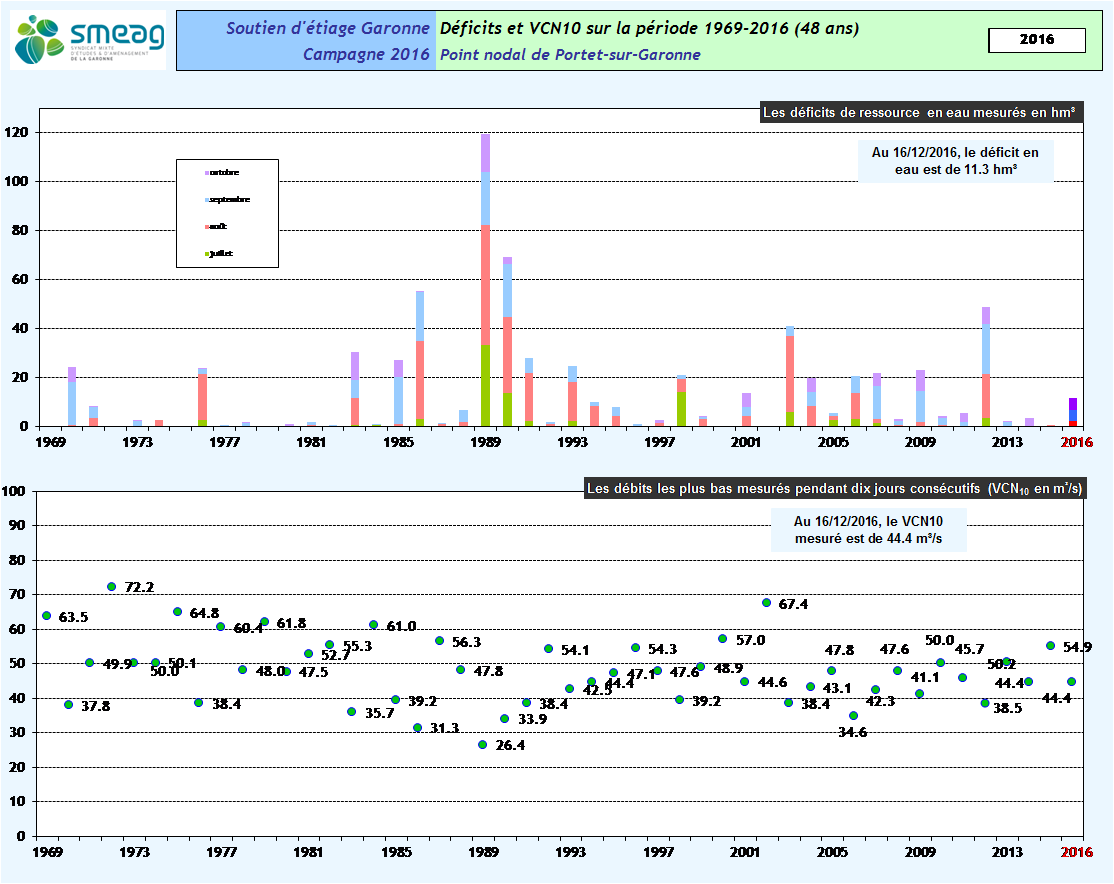This screenshot has height=884, width=1114.
Task: Select the 72.2 data point marker
Action: click(111, 586)
